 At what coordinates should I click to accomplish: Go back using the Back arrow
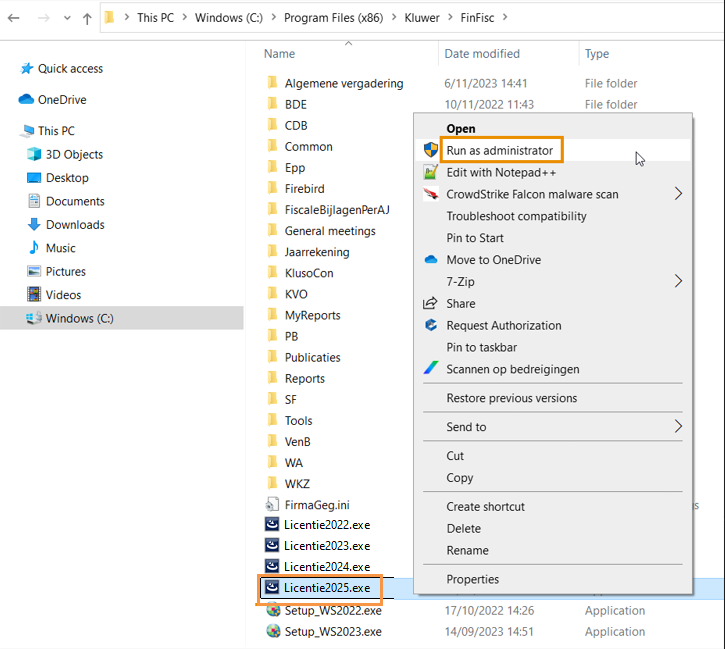point(14,18)
